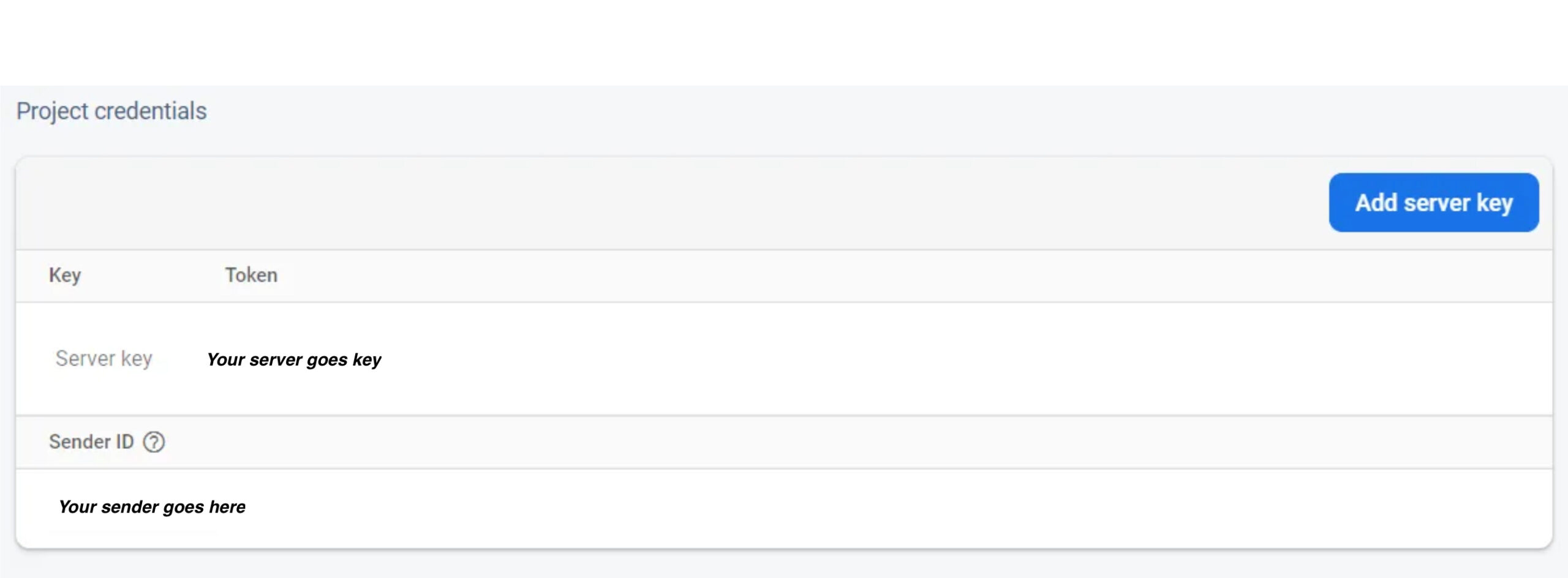Click the Sender ID label

(91, 442)
